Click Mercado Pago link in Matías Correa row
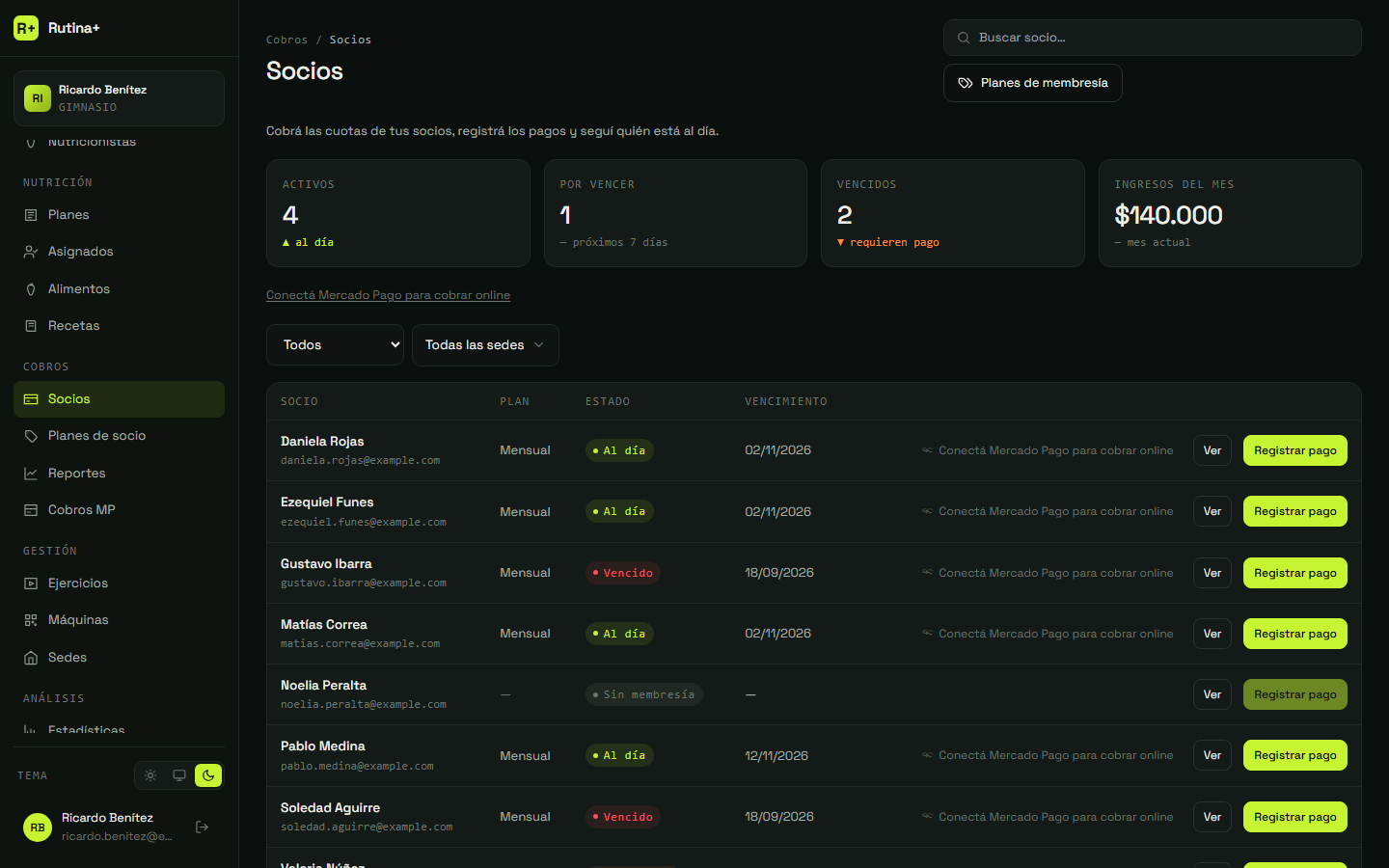The height and width of the screenshot is (868, 1389). point(1048,634)
